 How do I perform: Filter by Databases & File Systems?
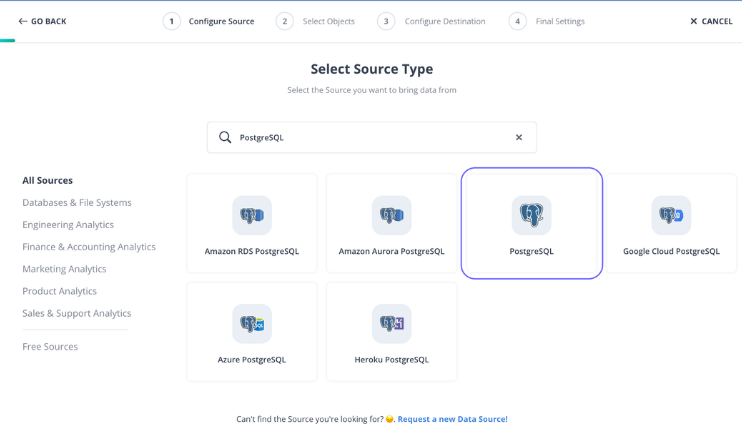click(77, 203)
